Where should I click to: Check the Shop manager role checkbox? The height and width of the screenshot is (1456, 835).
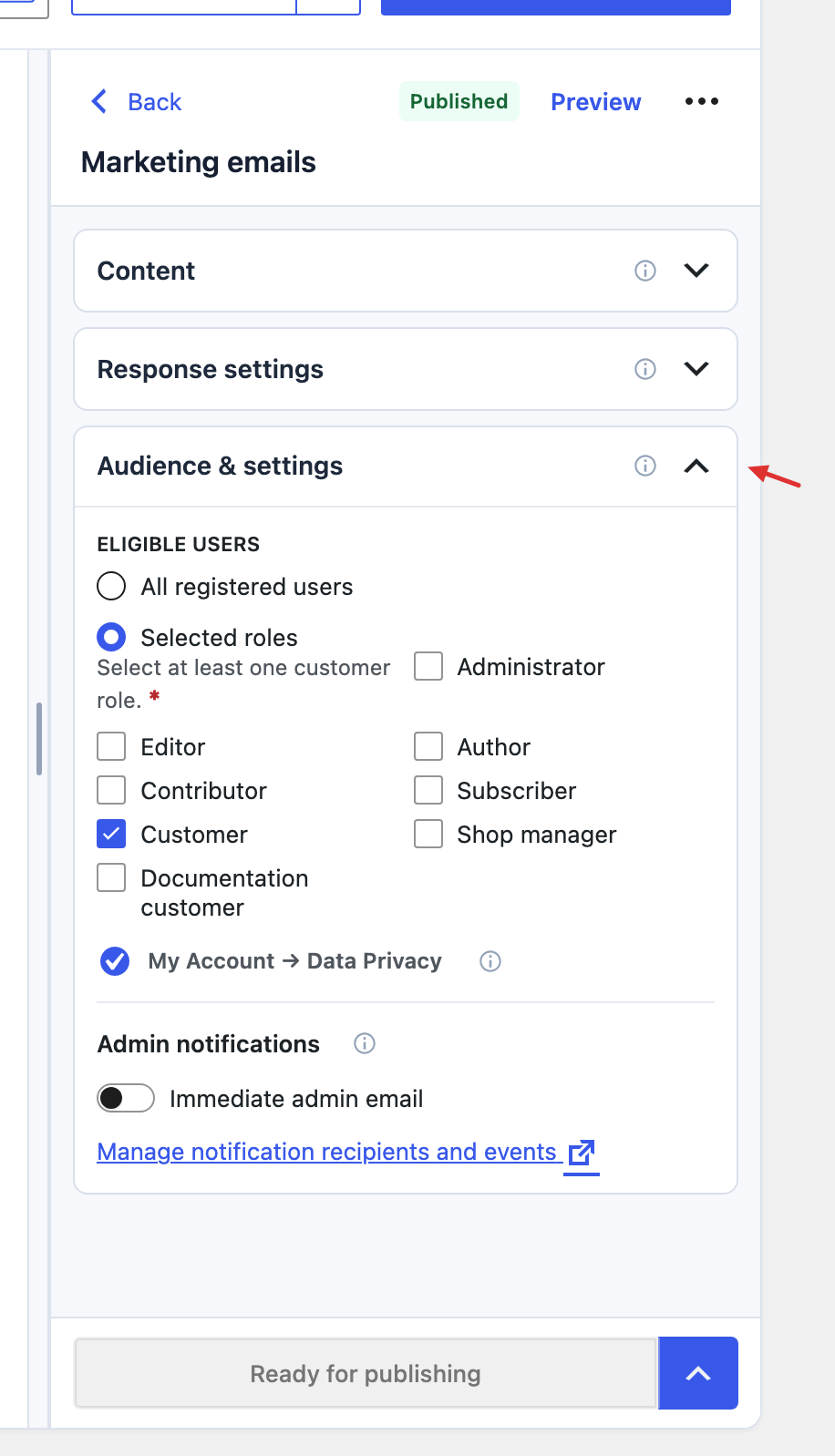point(428,834)
